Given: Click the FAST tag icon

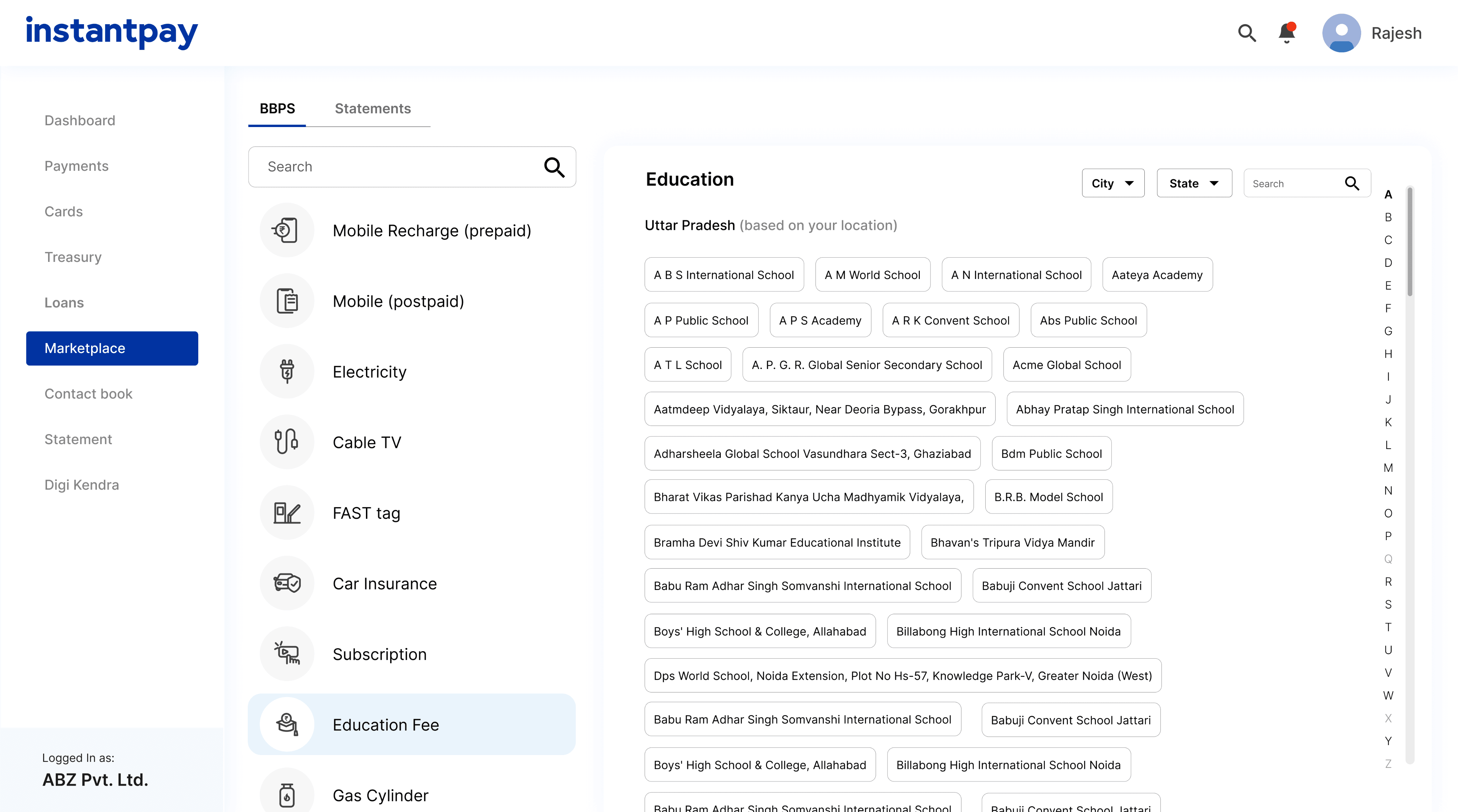Looking at the screenshot, I should (287, 513).
